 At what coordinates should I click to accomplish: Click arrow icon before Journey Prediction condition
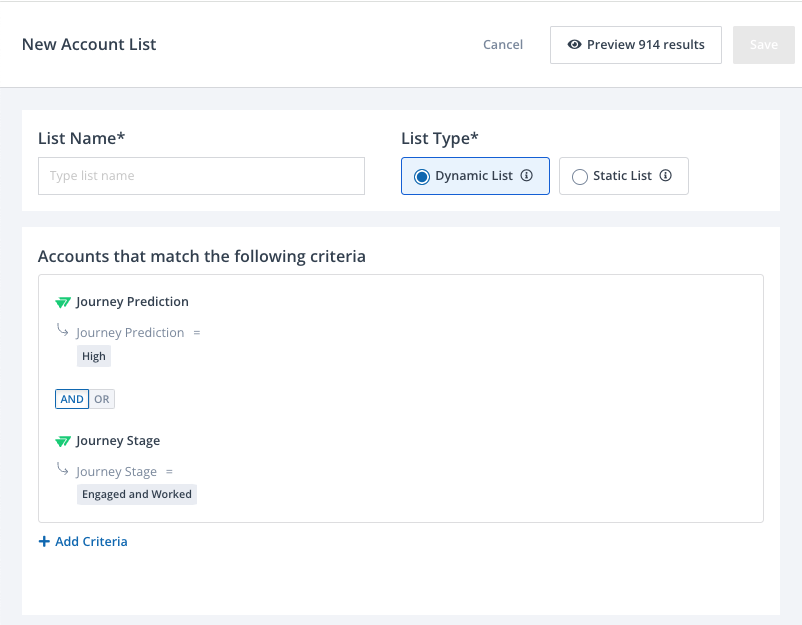click(62, 330)
